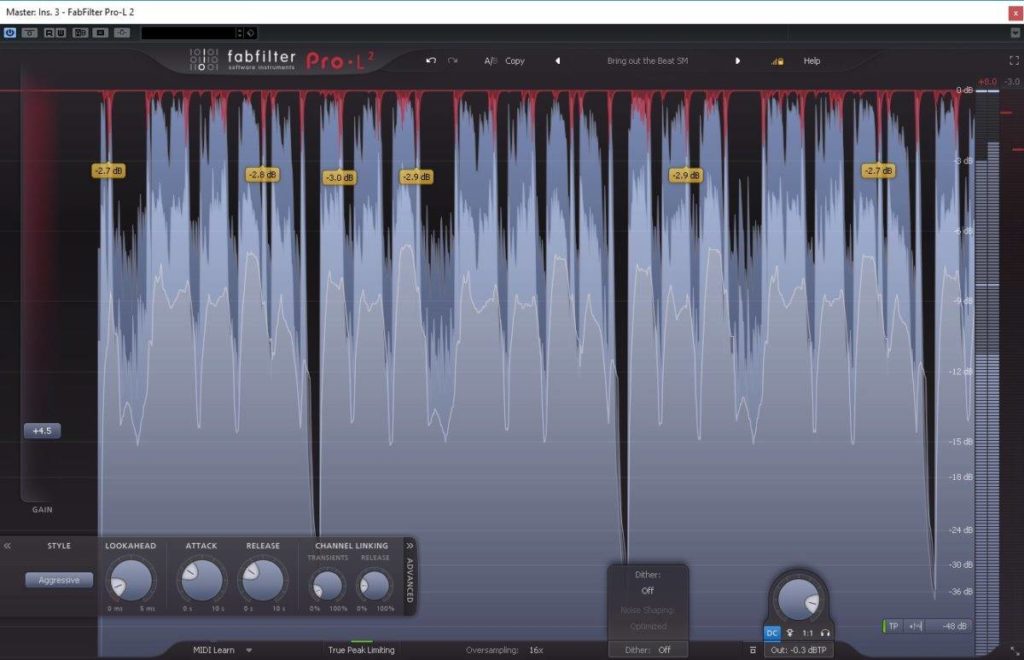Open the preset Bring out the Beat SM

[x=646, y=61]
